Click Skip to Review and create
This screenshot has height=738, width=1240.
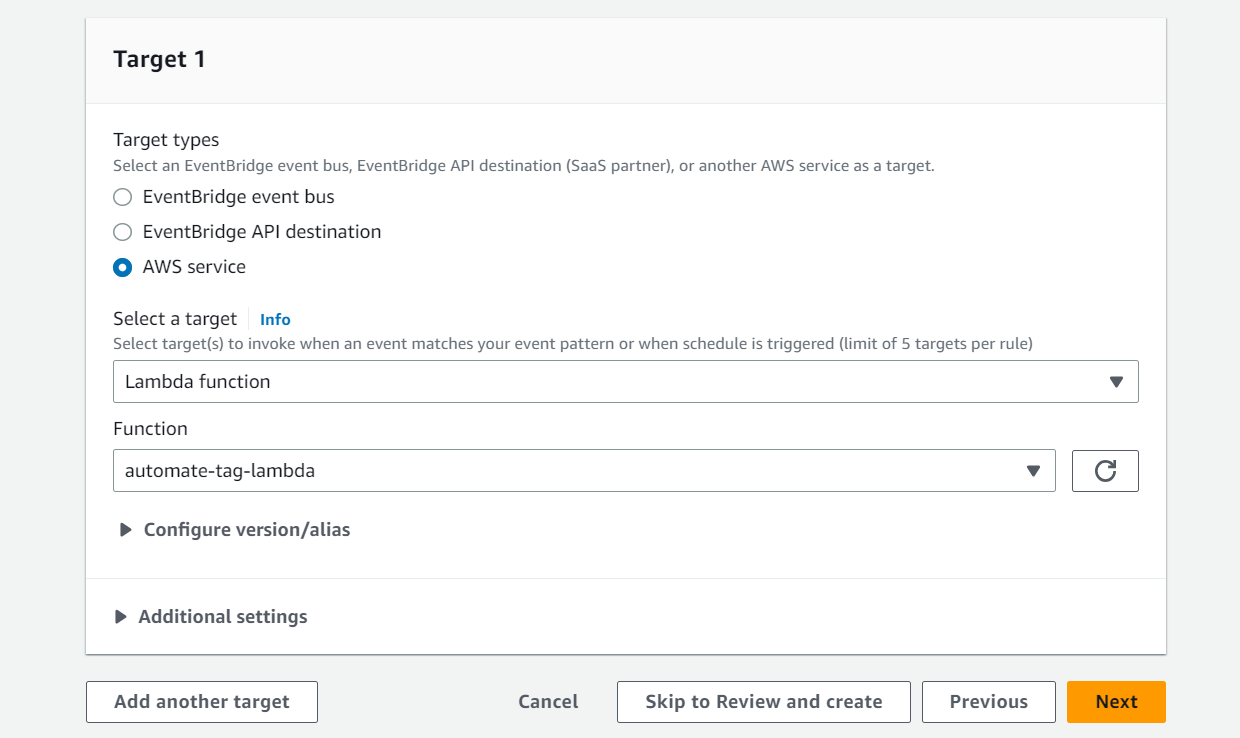point(764,702)
